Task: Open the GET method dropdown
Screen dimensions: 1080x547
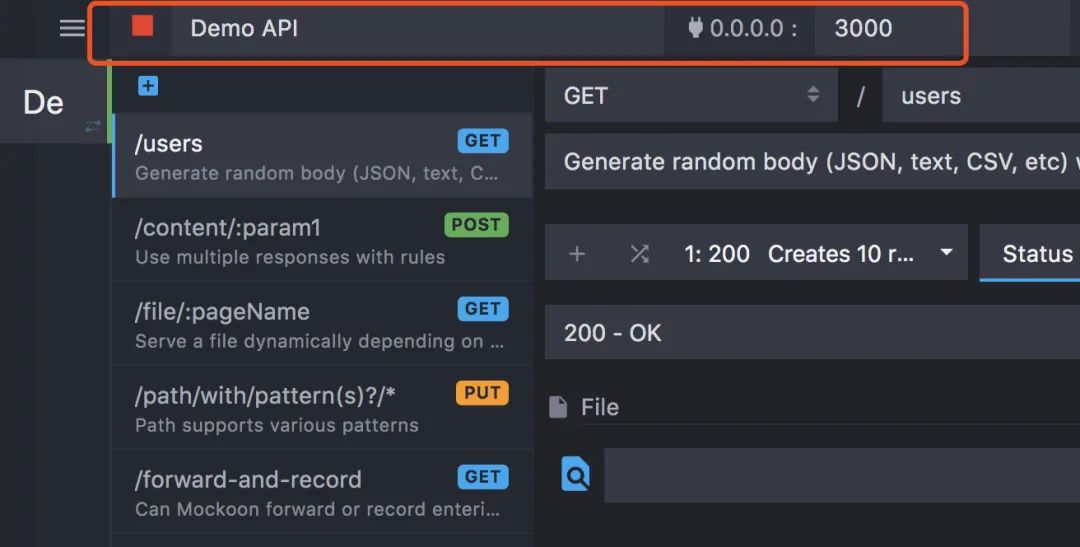Action: coord(691,95)
